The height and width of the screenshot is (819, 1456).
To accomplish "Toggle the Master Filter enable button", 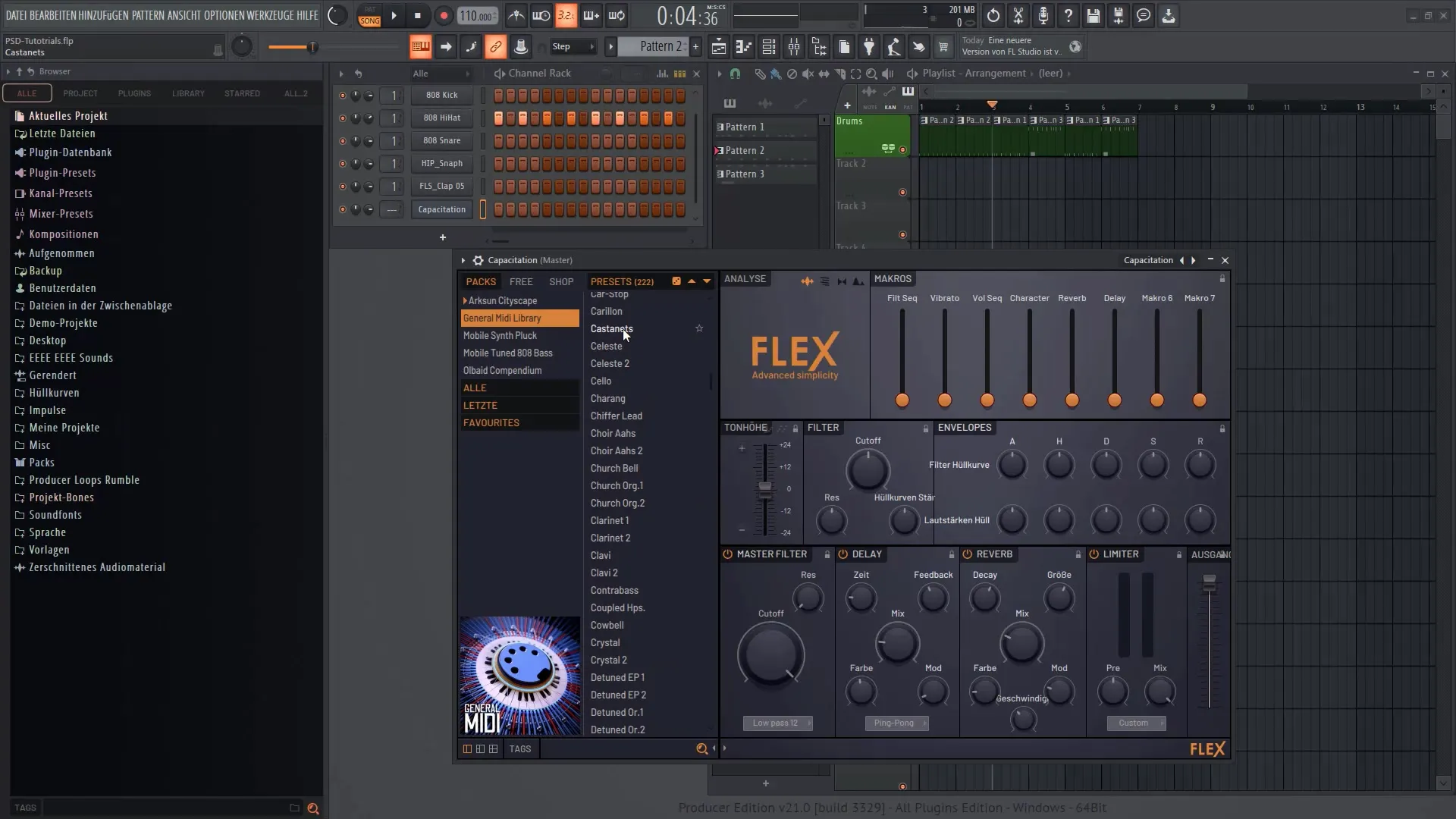I will (x=727, y=554).
